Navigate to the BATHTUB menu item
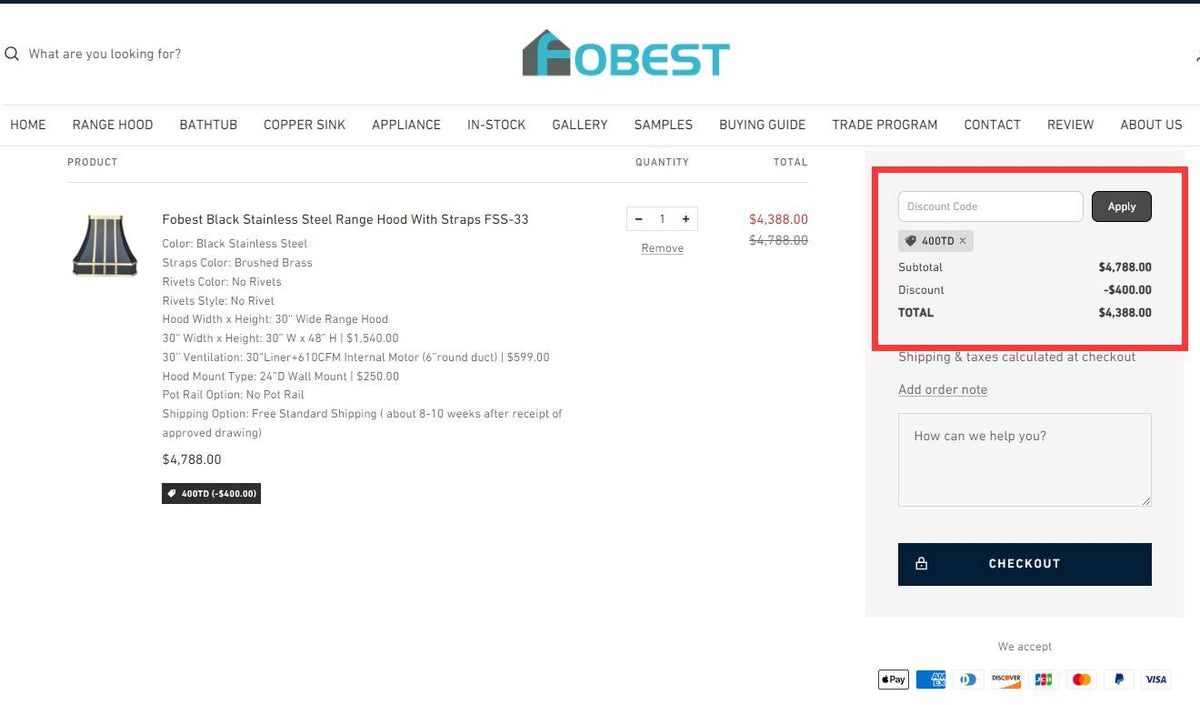This screenshot has width=1200, height=705. [x=207, y=124]
